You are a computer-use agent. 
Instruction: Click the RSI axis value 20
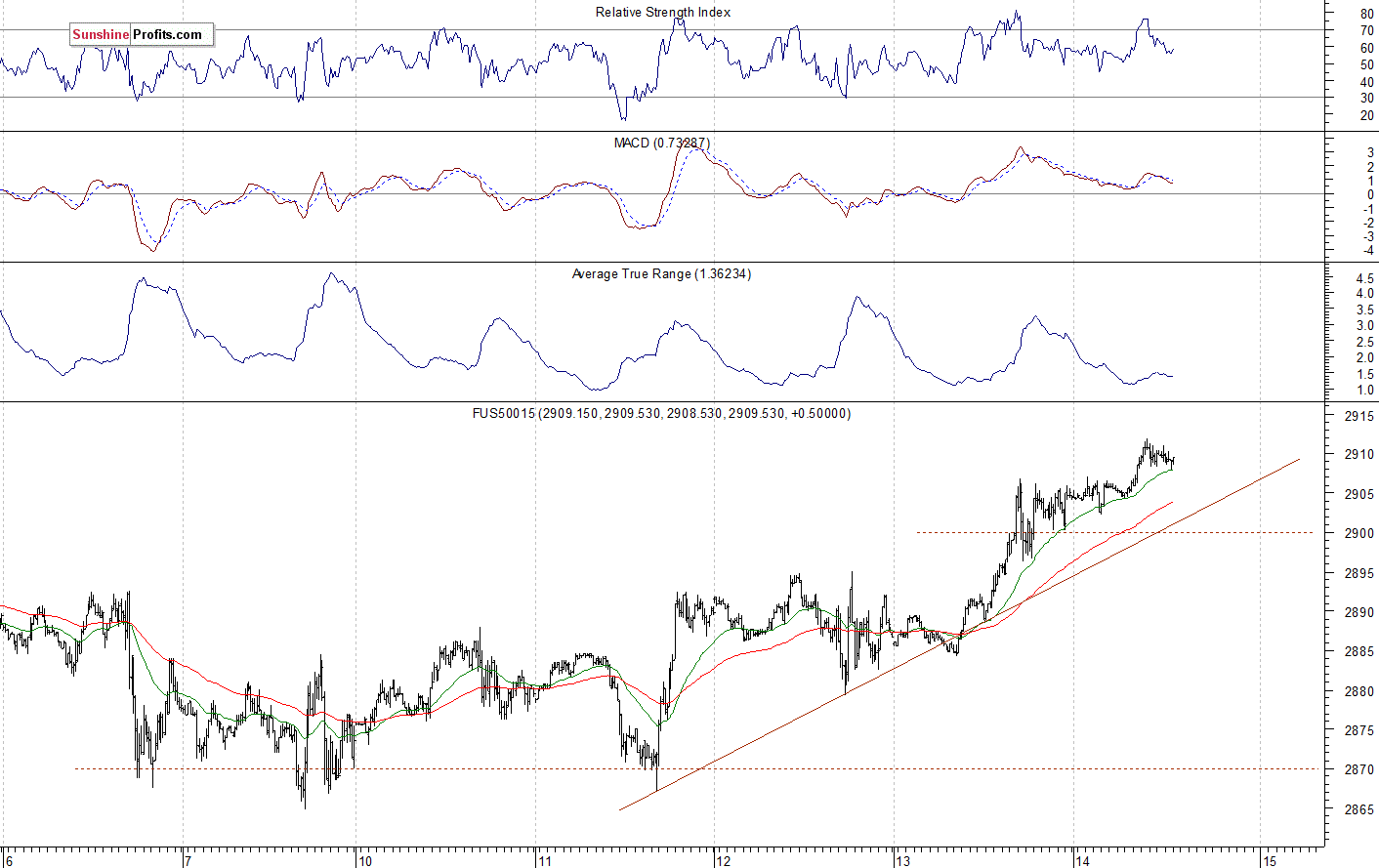pyautogui.click(x=1366, y=115)
